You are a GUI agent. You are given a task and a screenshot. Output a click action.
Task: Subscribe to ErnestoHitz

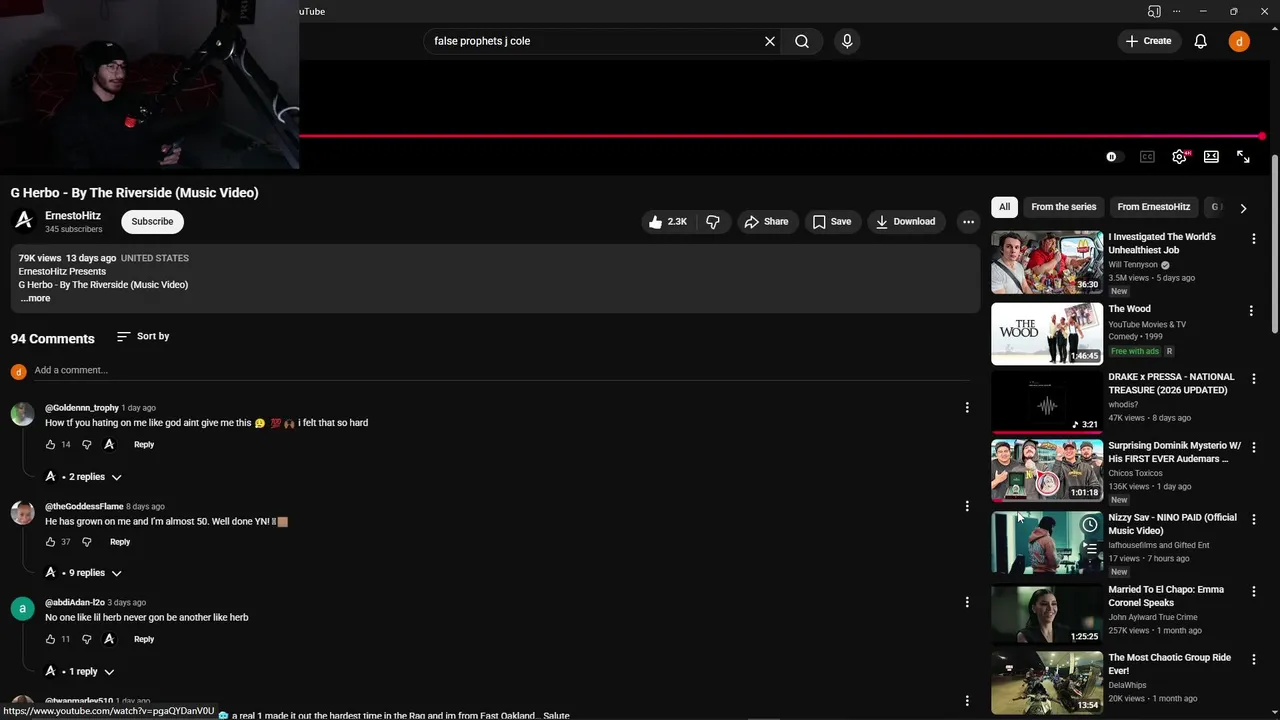[152, 221]
